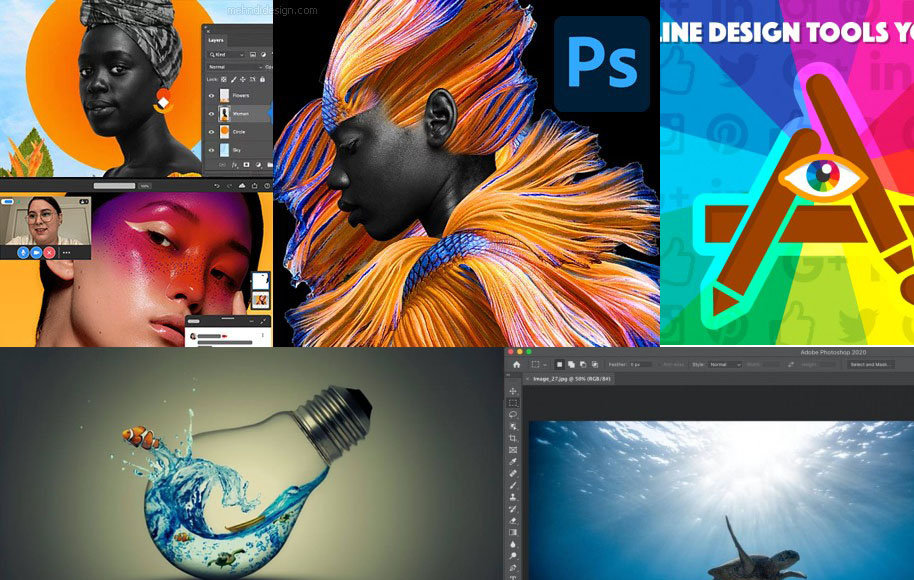The width and height of the screenshot is (914, 580).
Task: Choose Add to selection mode
Action: pyautogui.click(x=571, y=364)
